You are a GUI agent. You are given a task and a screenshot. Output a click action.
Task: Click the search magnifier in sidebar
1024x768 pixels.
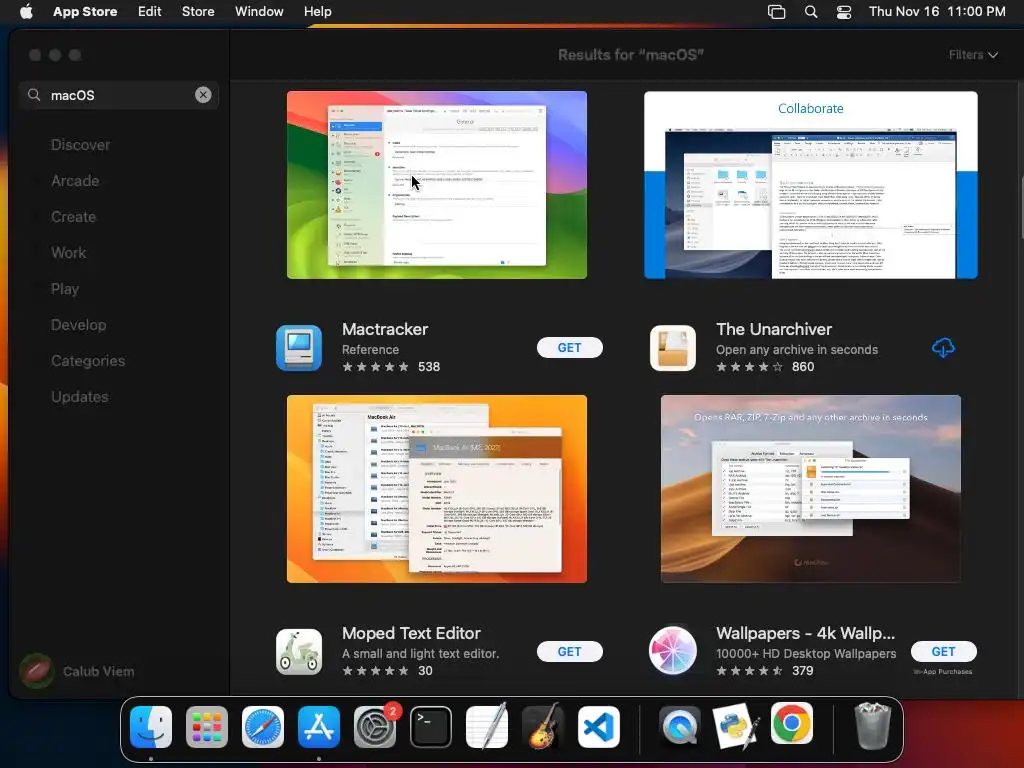(x=34, y=95)
